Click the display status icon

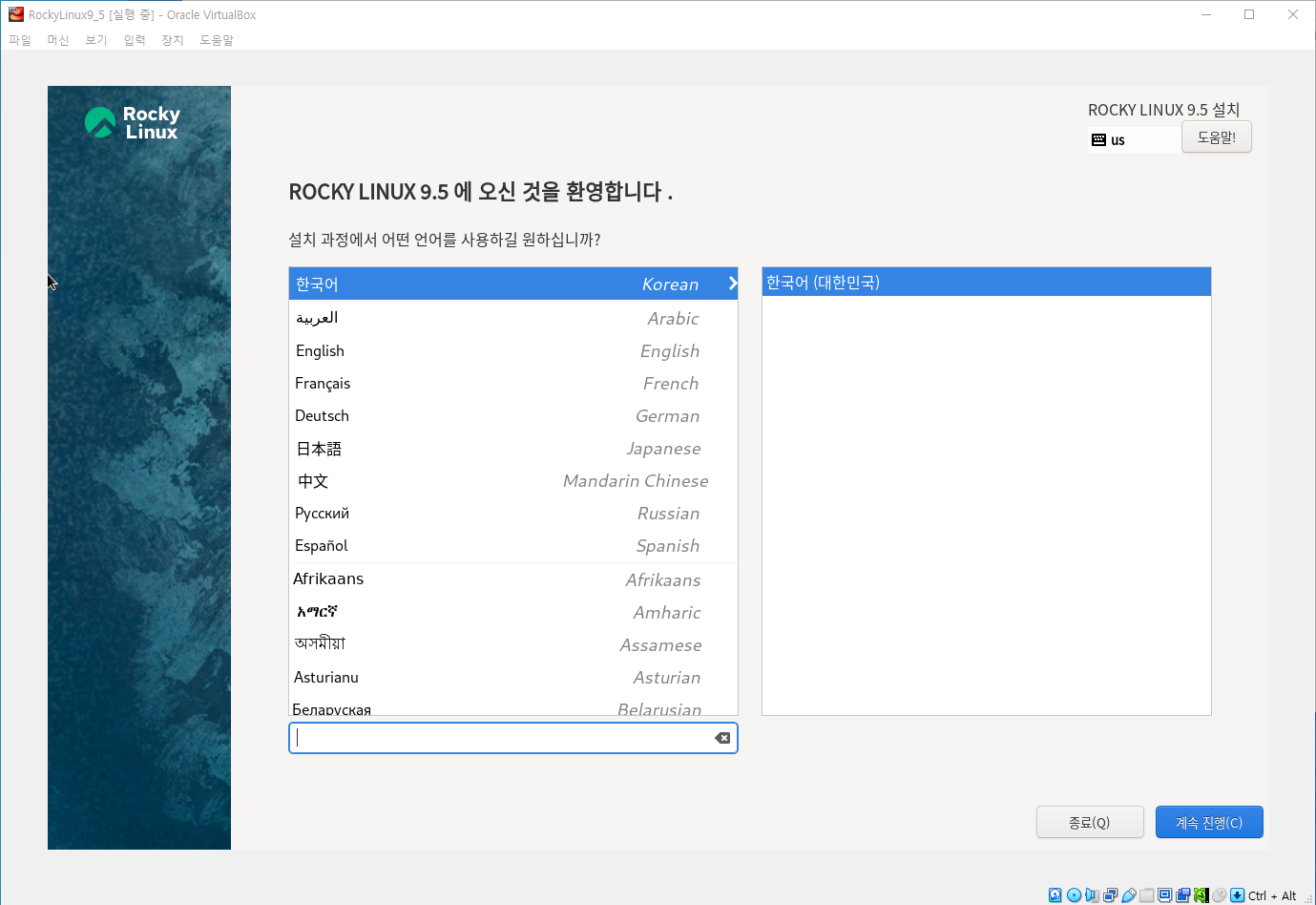1164,895
